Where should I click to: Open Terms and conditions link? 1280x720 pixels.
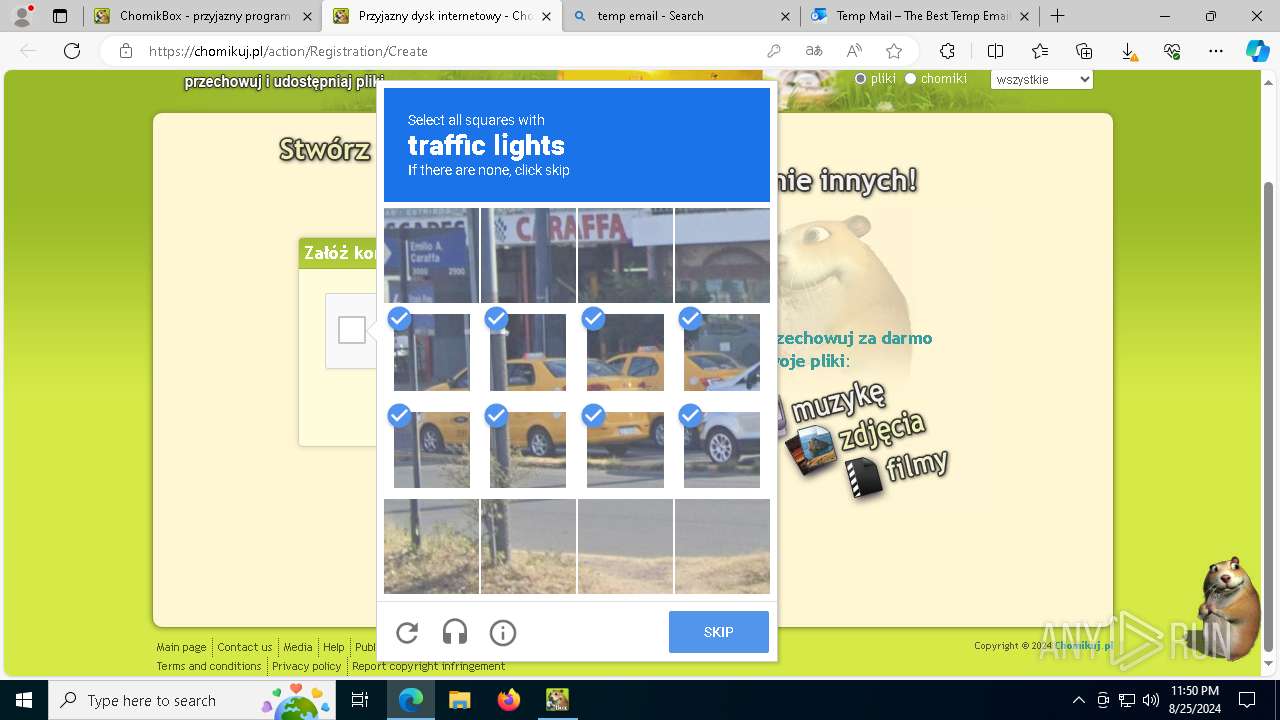point(209,666)
